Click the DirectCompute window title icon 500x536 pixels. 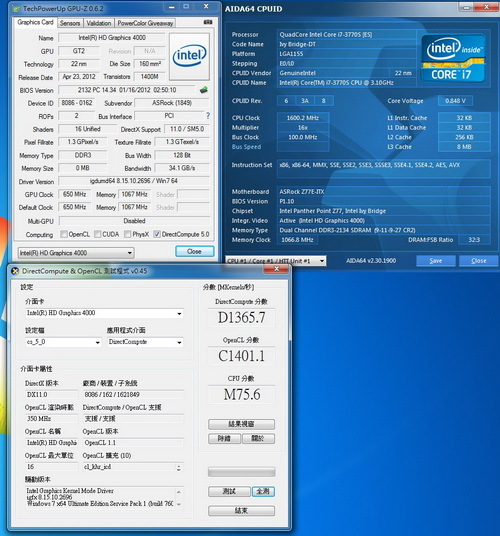coord(15,271)
